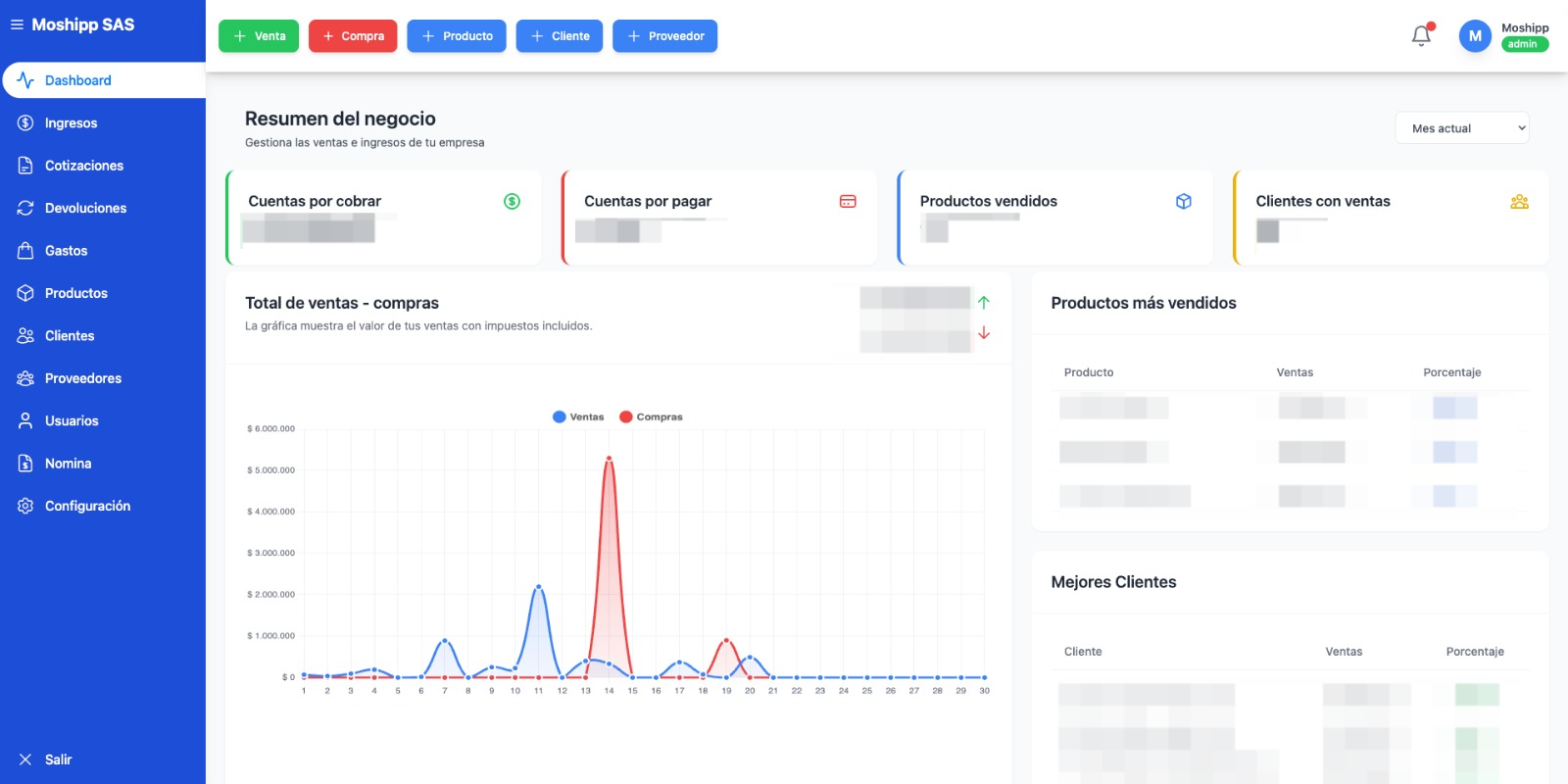Click the Cuentas por cobrar dollar icon

512,201
